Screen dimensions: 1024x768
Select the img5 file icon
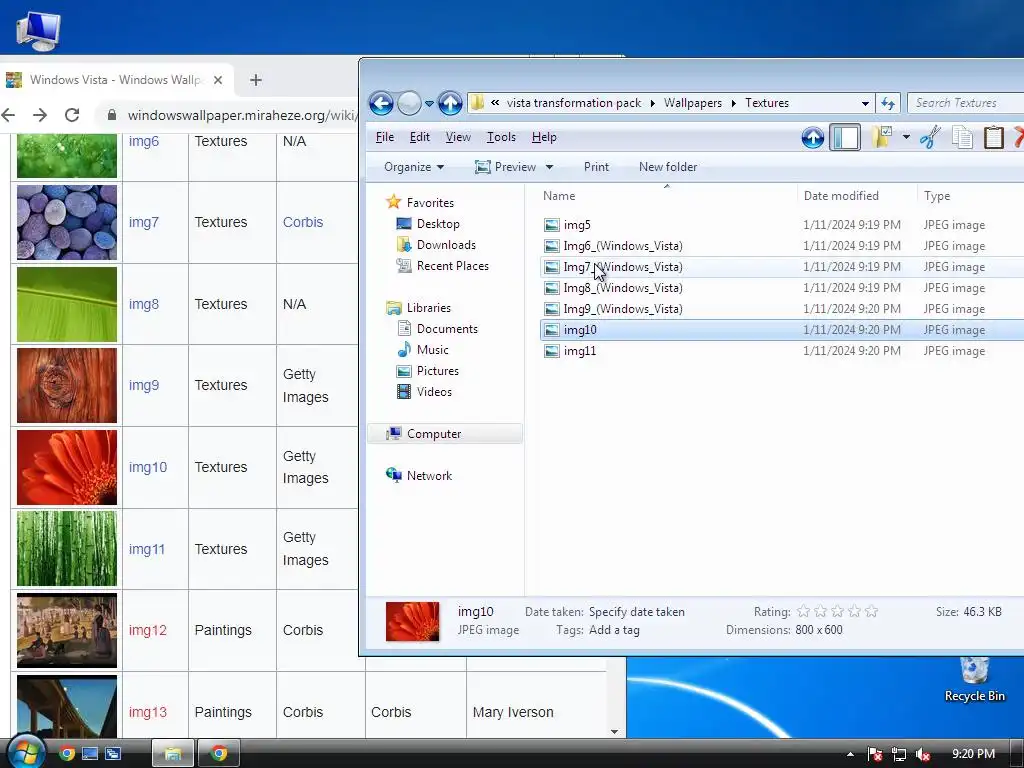pos(552,225)
